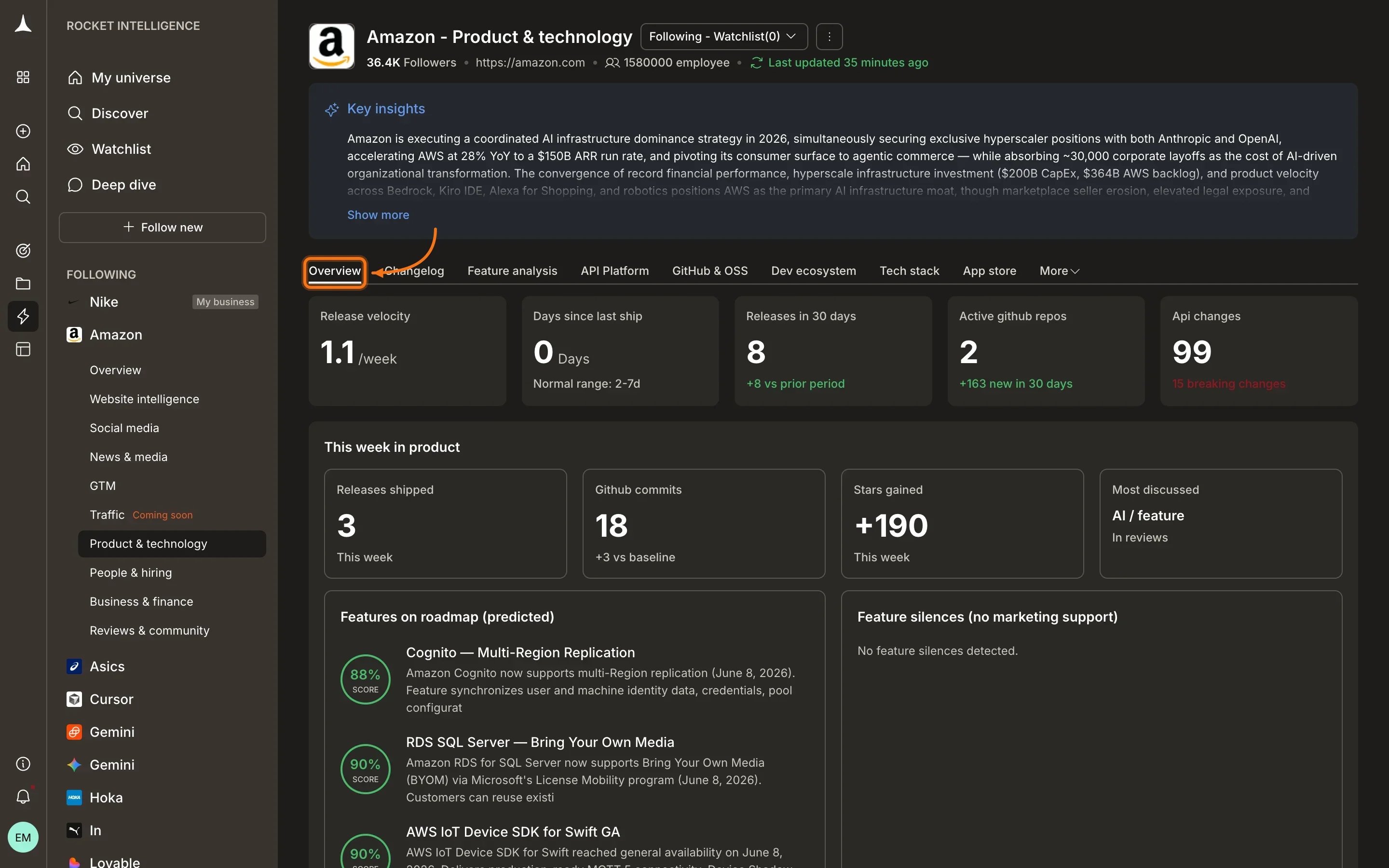
Task: Click the Follow new button
Action: pos(163,227)
